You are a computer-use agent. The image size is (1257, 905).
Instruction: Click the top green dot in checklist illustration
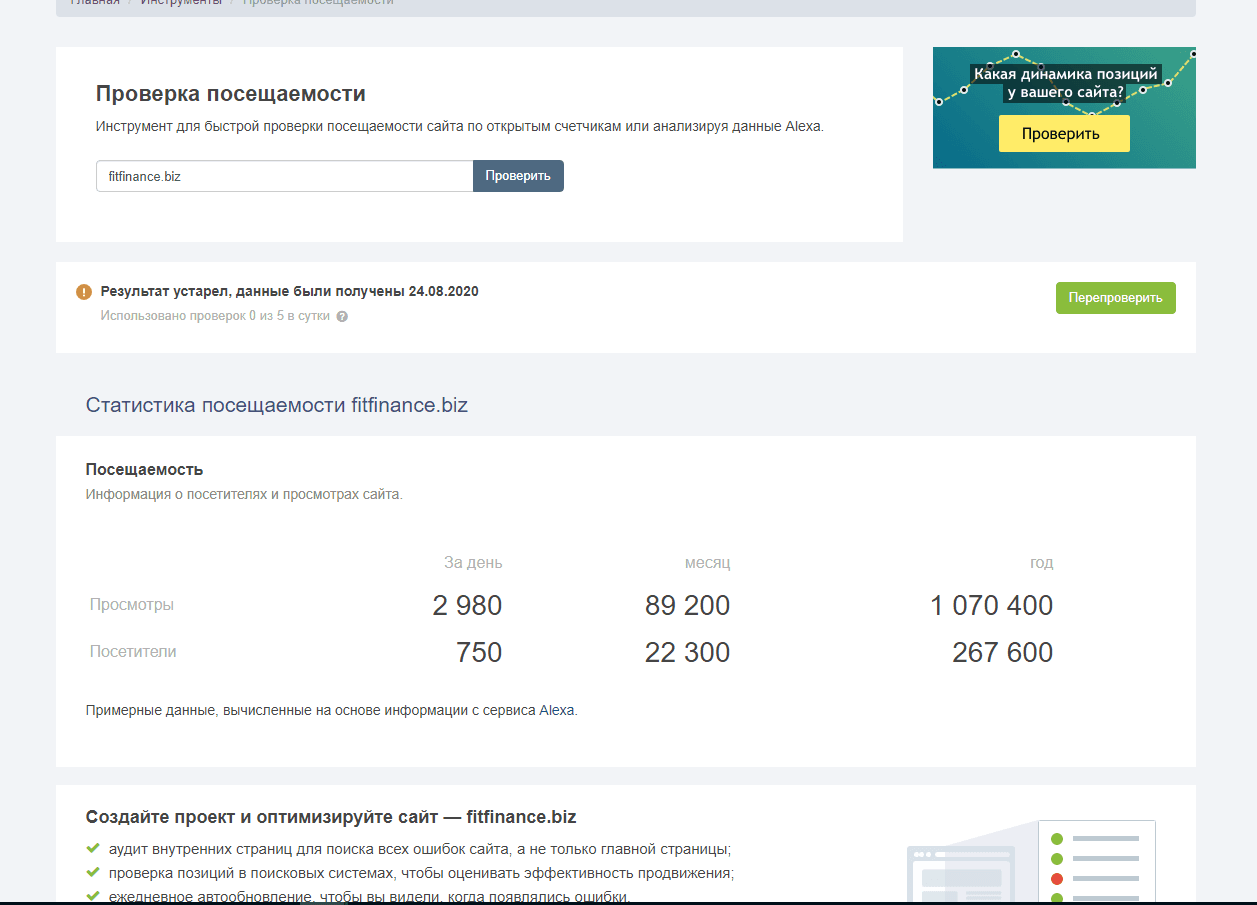1057,838
